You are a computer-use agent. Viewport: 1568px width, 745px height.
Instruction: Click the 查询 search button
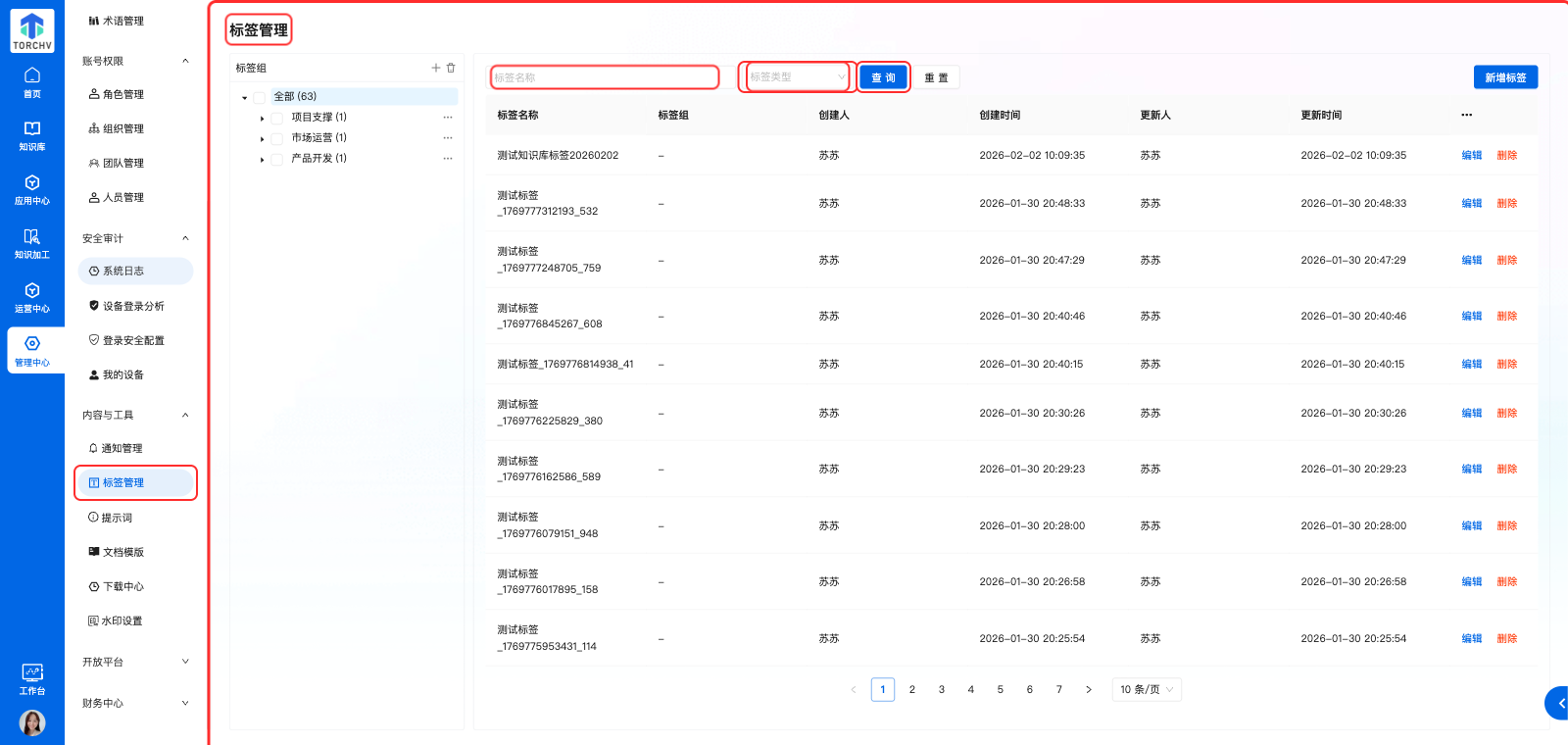coord(883,77)
